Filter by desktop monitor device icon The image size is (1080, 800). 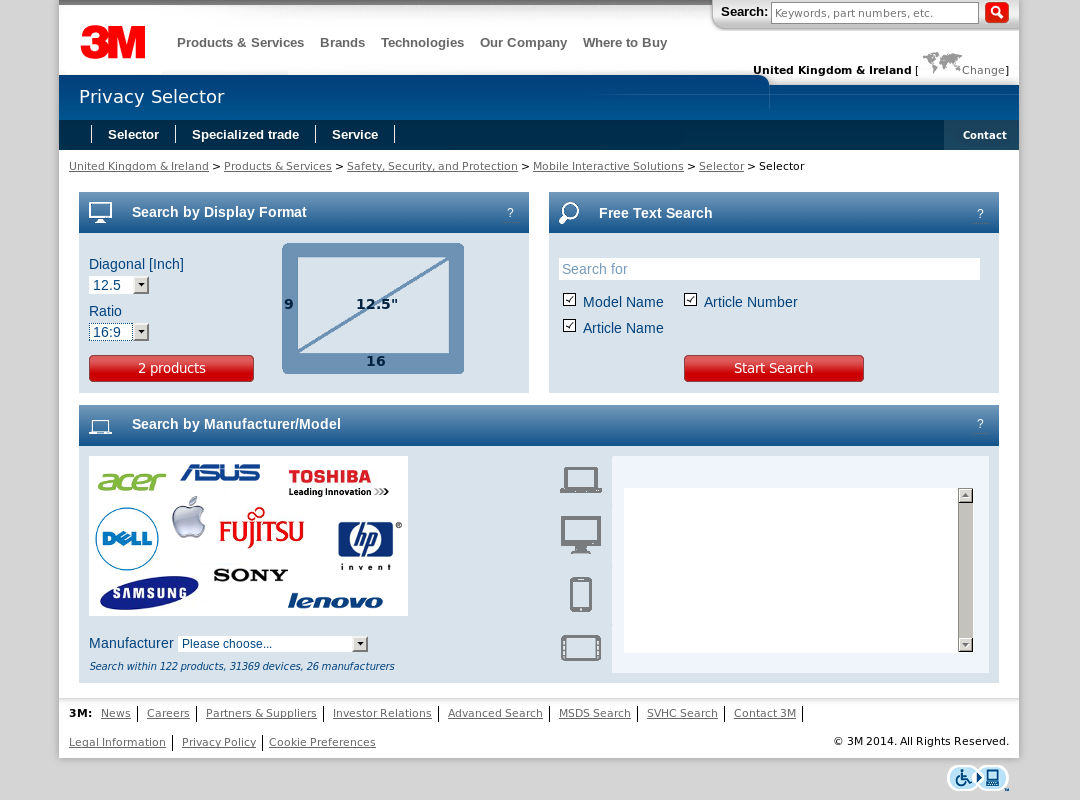(581, 535)
